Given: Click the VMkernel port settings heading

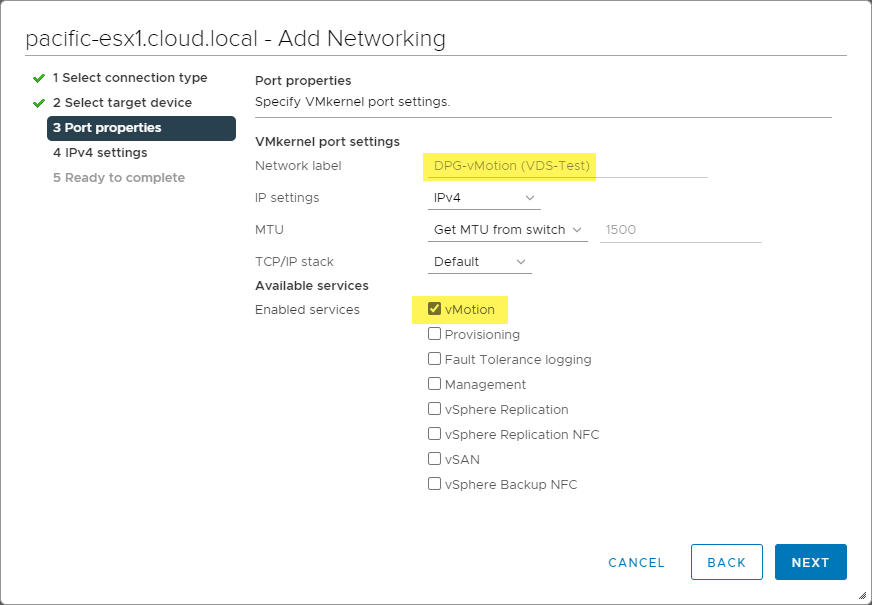Looking at the screenshot, I should click(x=327, y=142).
